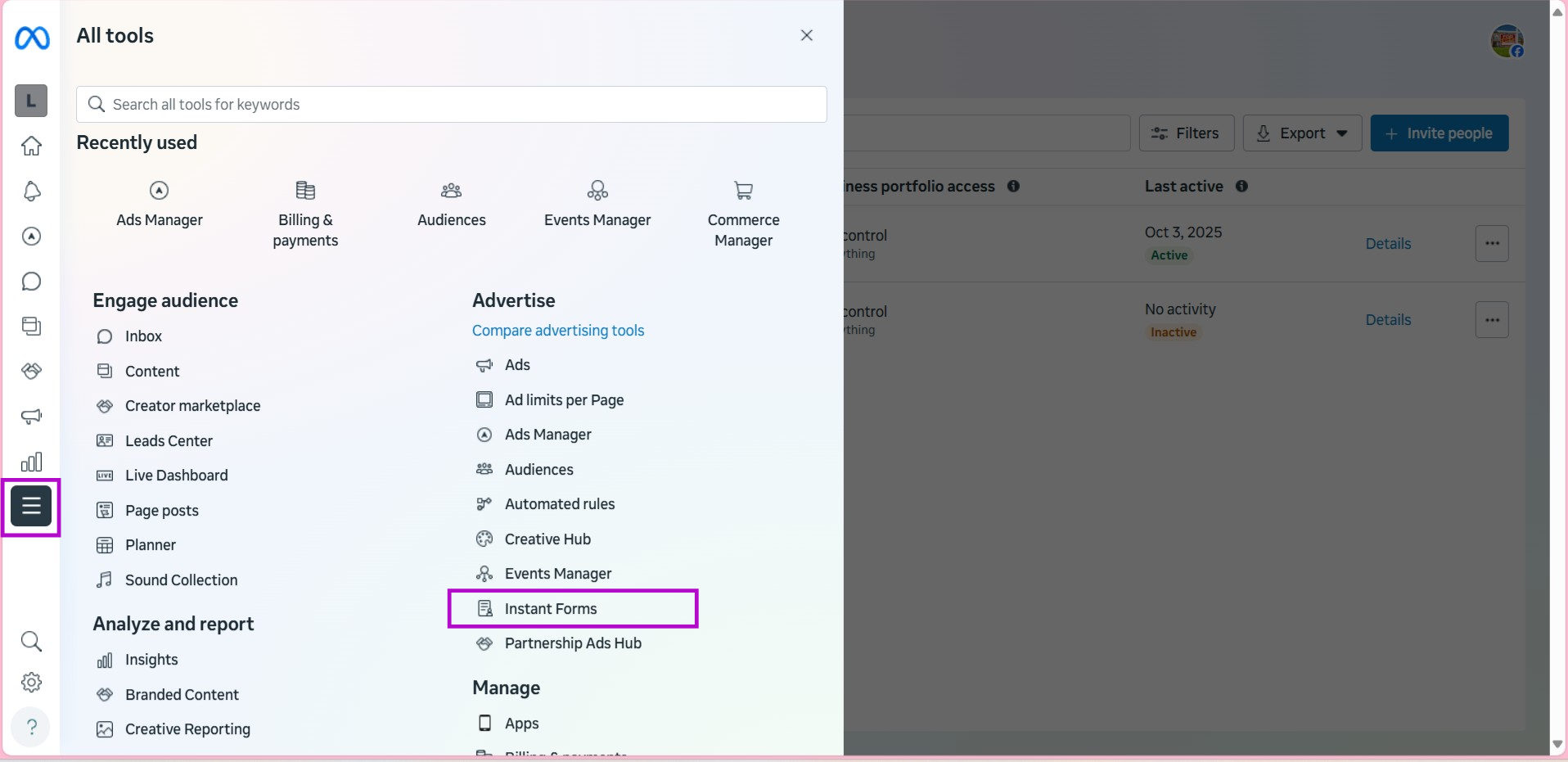Open the Export dropdown
Viewport: 1568px width, 762px height.
tap(1302, 133)
